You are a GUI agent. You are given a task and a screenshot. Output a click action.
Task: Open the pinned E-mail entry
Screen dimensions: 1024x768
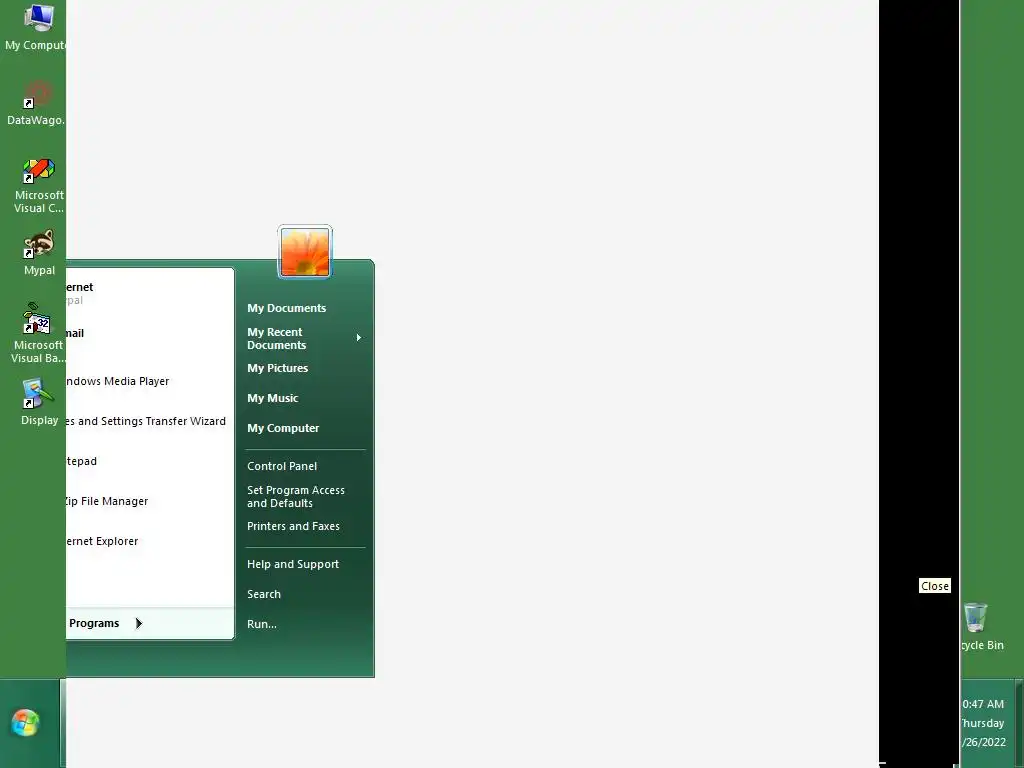[150, 333]
